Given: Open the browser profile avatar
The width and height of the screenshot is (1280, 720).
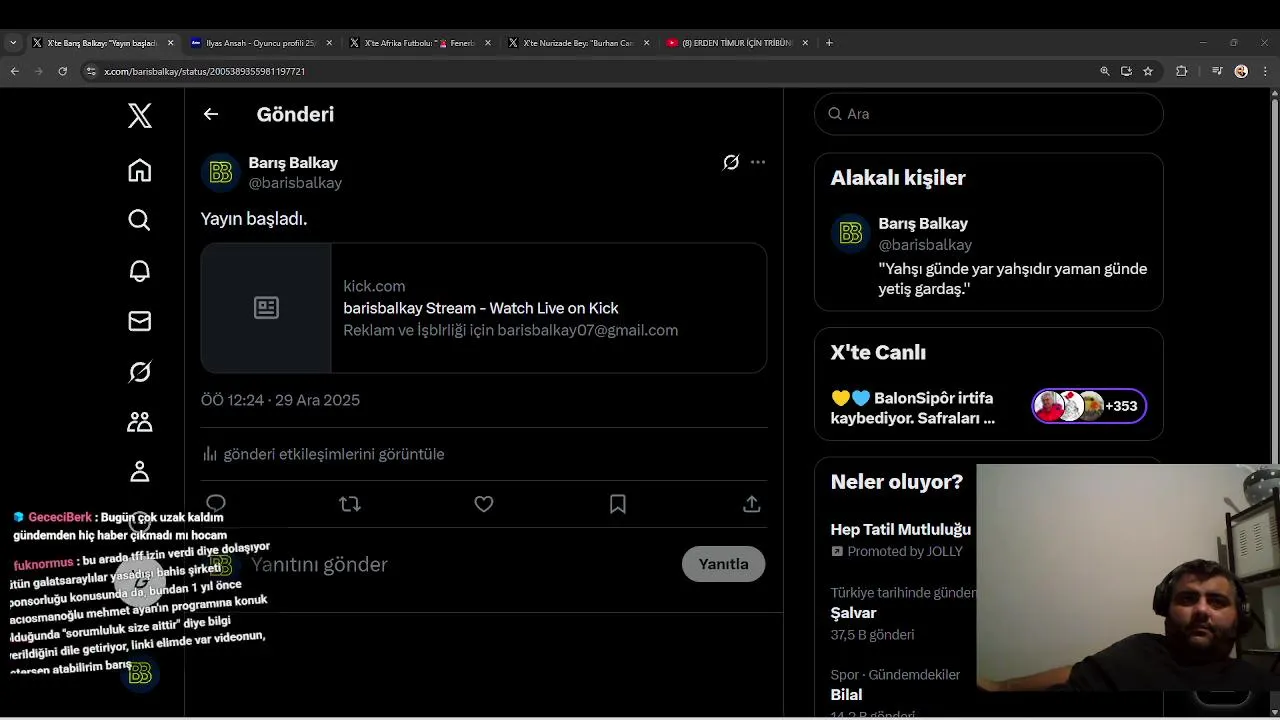Looking at the screenshot, I should coord(1241,71).
